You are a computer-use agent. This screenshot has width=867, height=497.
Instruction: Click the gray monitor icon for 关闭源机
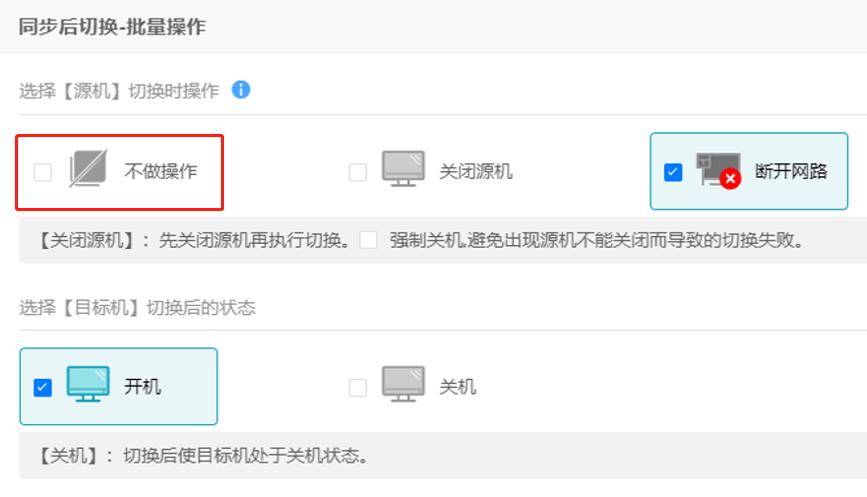[x=403, y=169]
